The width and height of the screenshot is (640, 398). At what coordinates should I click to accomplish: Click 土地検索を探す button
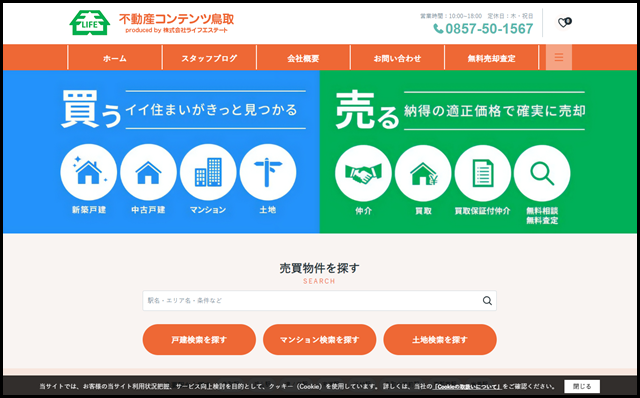(x=440, y=340)
